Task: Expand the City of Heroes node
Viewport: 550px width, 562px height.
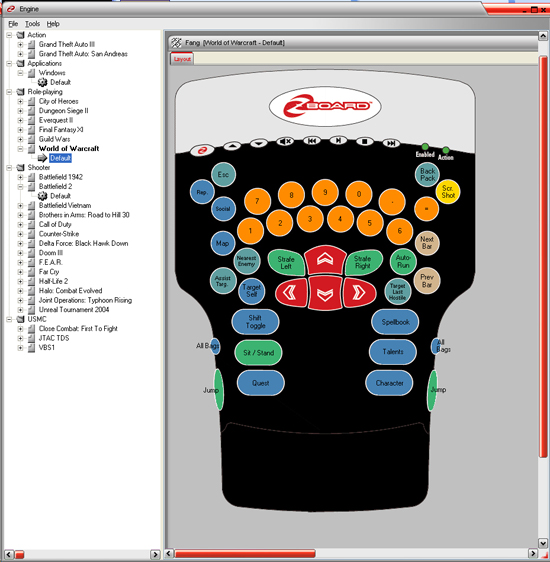Action: (x=20, y=101)
